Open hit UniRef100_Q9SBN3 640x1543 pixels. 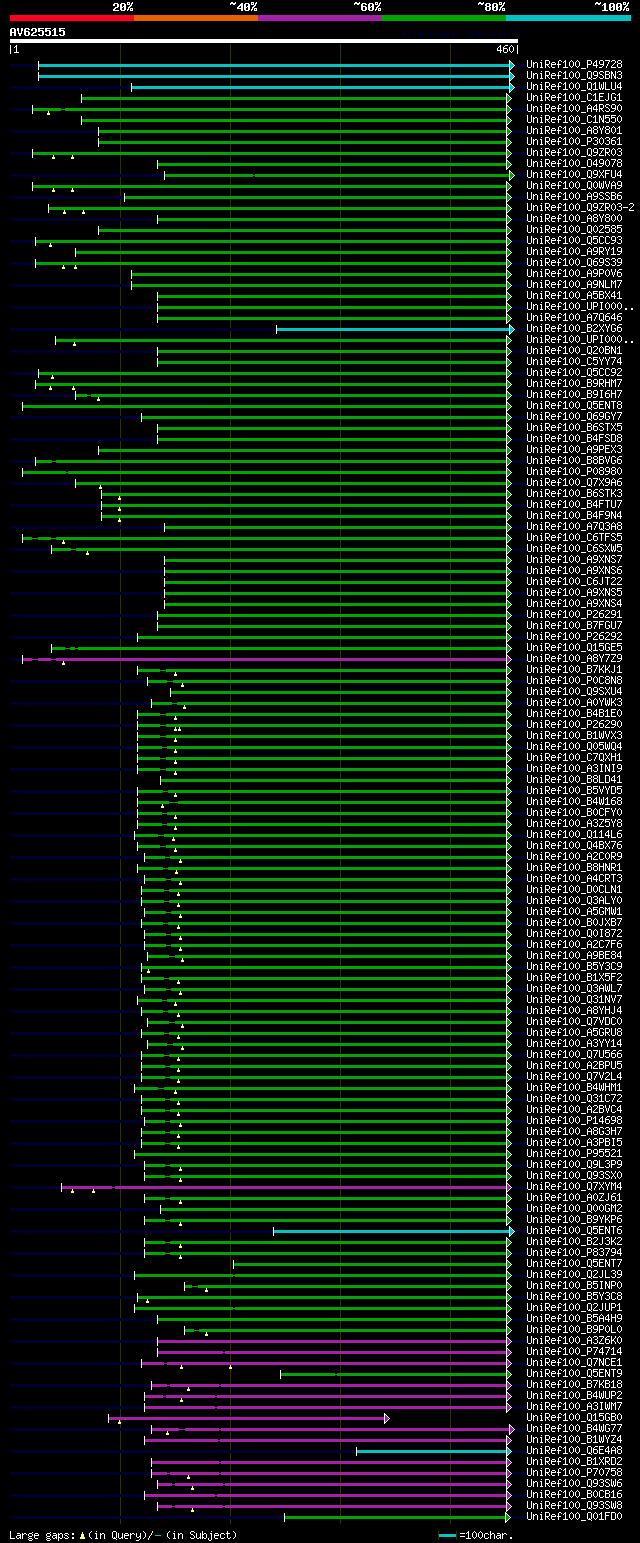[574, 75]
